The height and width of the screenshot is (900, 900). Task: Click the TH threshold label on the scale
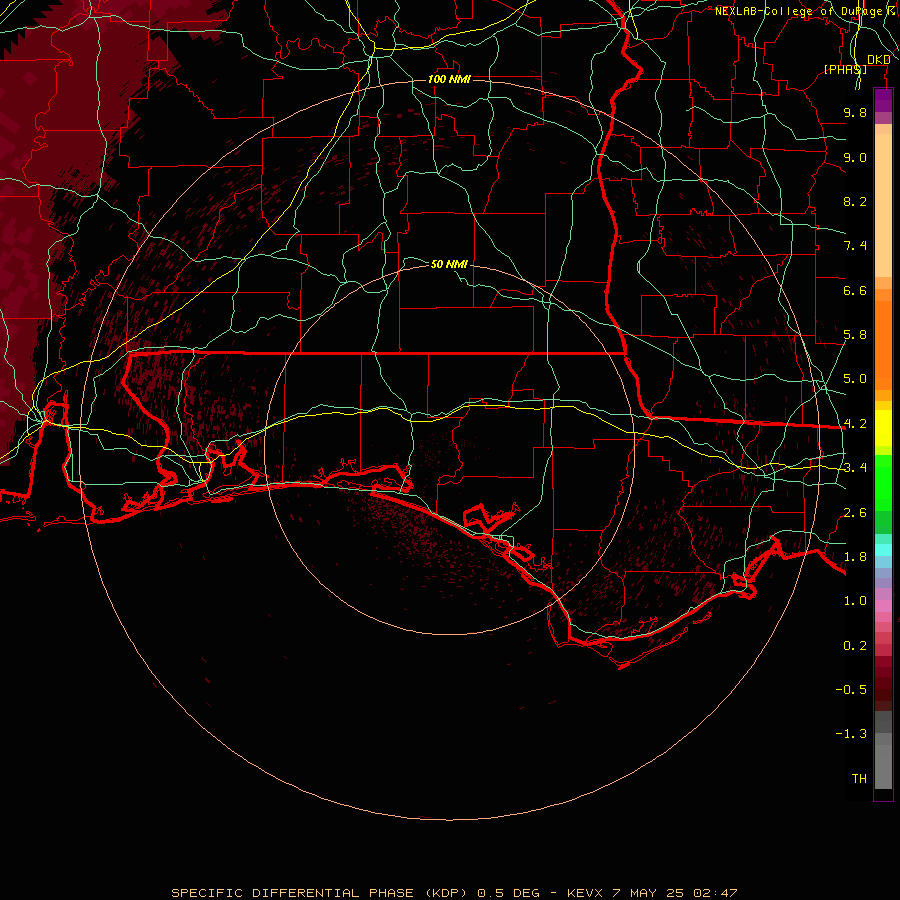(x=859, y=779)
